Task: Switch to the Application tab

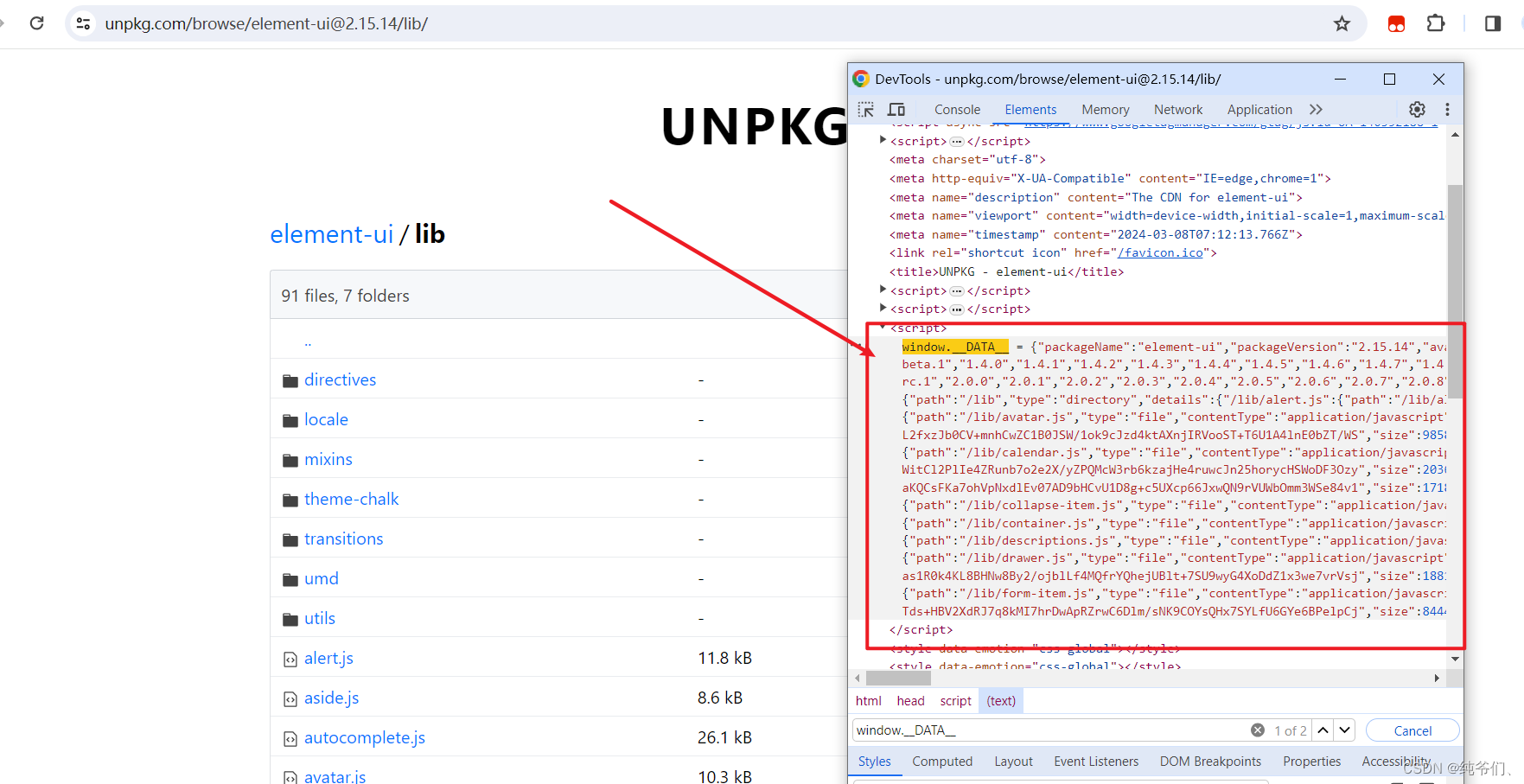Action: click(1259, 110)
